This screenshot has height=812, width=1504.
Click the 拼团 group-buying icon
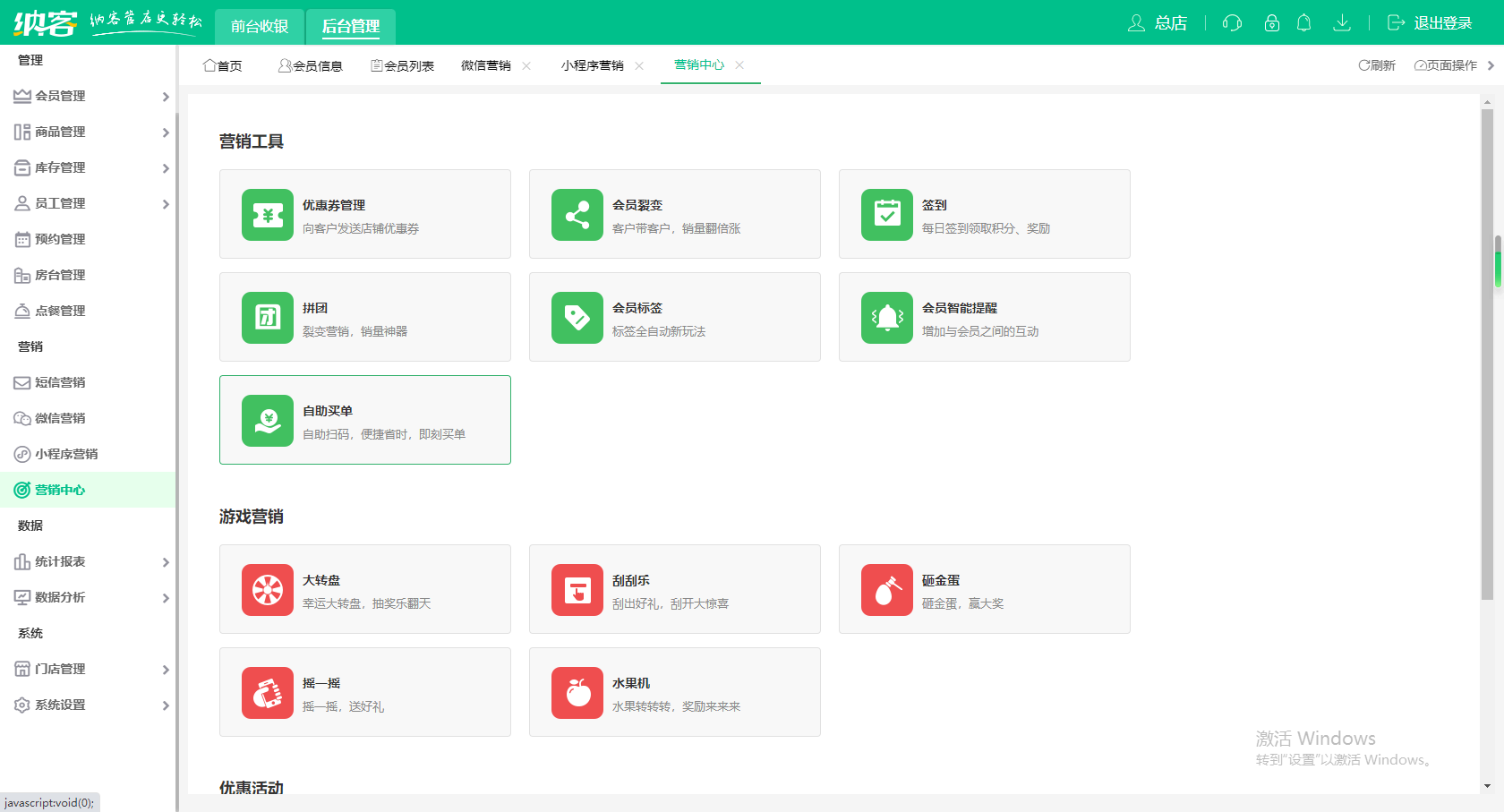point(267,318)
